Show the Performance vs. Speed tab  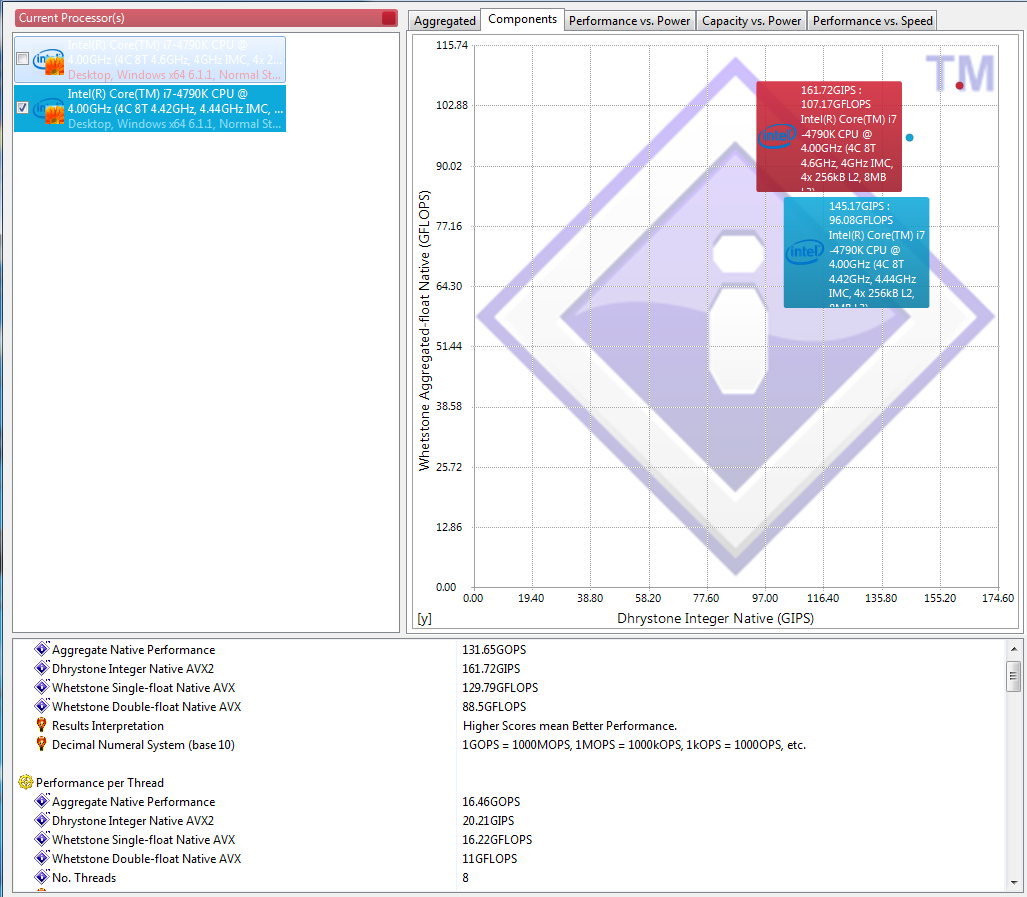coord(872,21)
